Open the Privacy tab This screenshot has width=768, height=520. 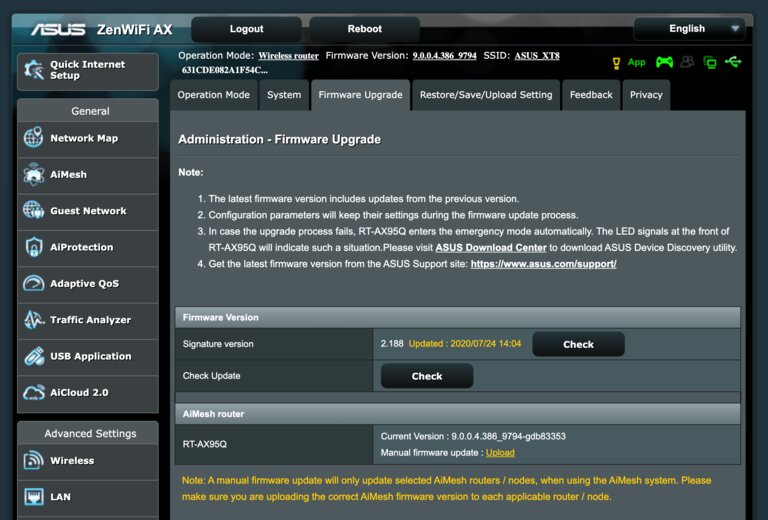[x=646, y=95]
